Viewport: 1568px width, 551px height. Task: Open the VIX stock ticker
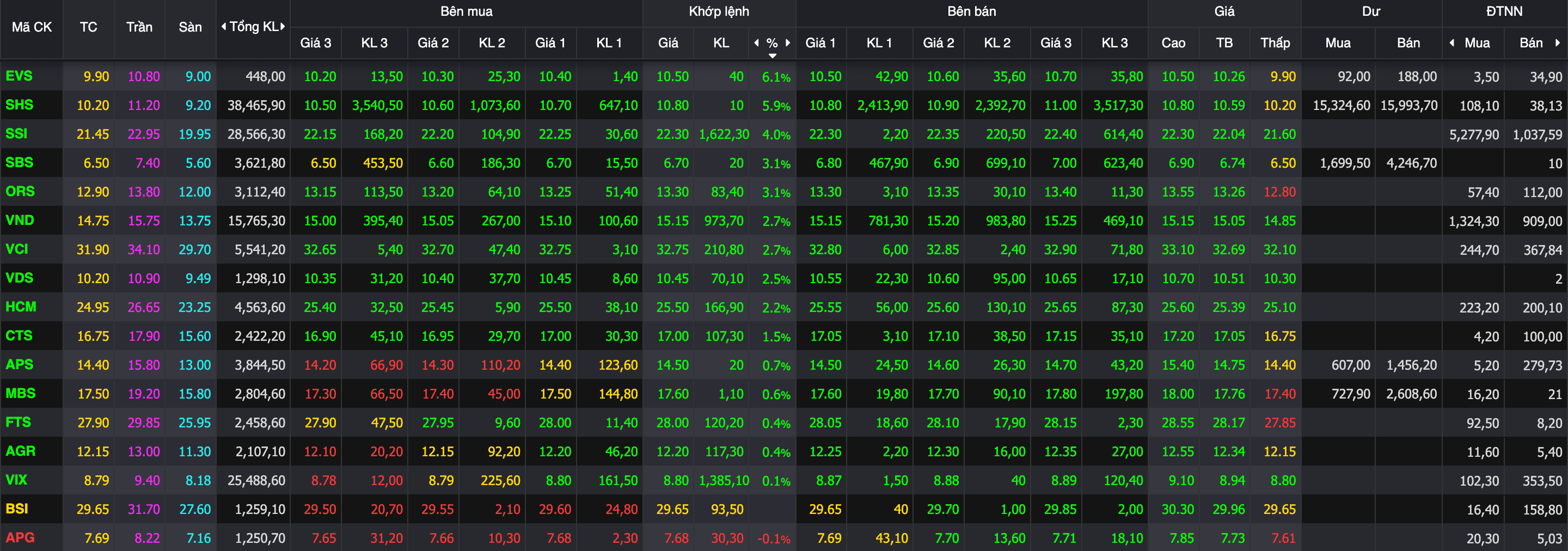16,480
